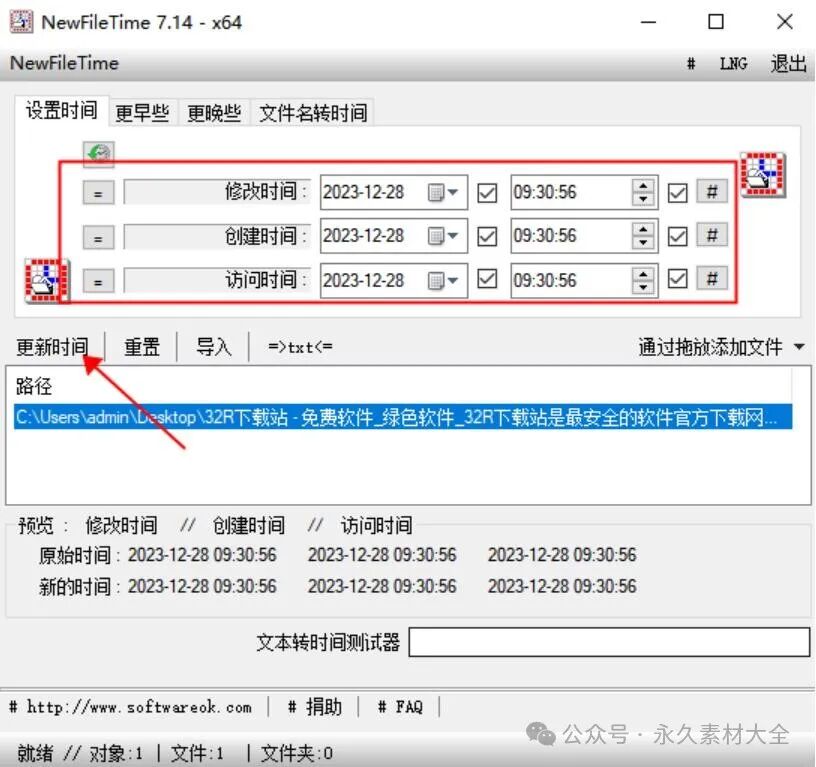Open the http://www.softwareok.com link
816x767 pixels.
tap(130, 707)
